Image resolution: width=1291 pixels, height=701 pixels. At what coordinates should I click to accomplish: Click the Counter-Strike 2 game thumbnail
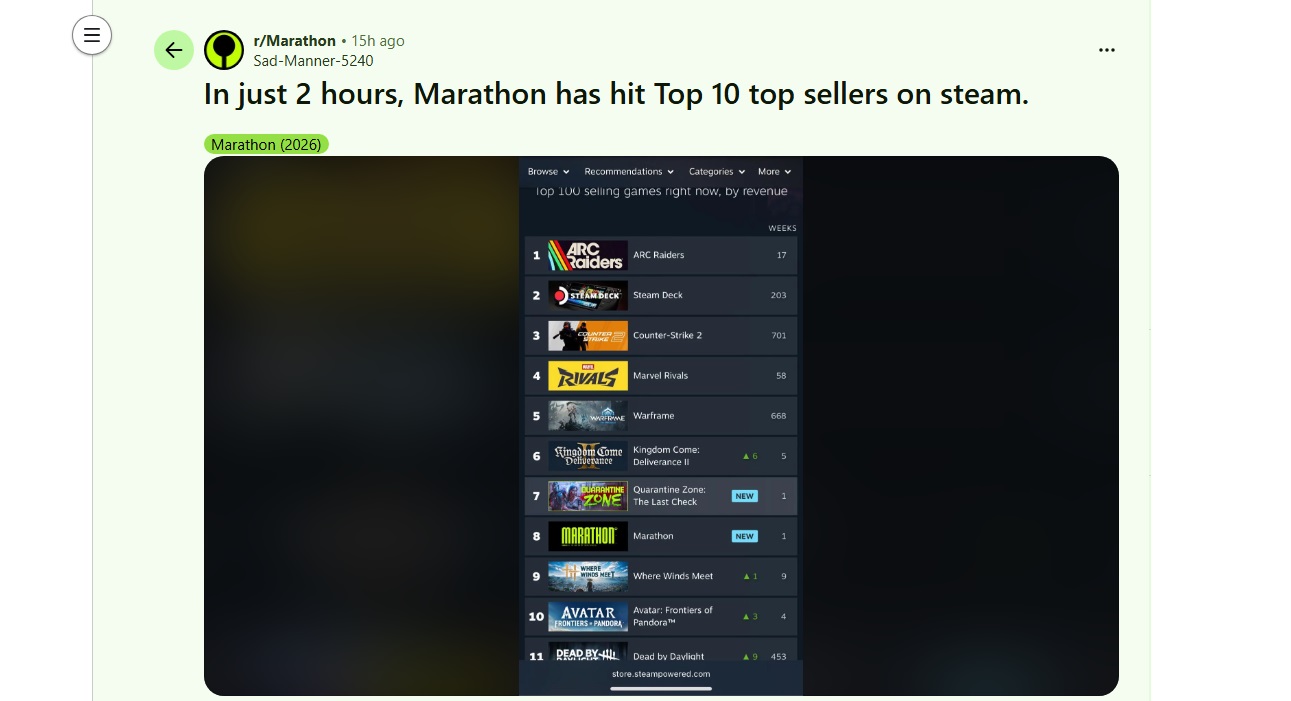[x=588, y=335]
